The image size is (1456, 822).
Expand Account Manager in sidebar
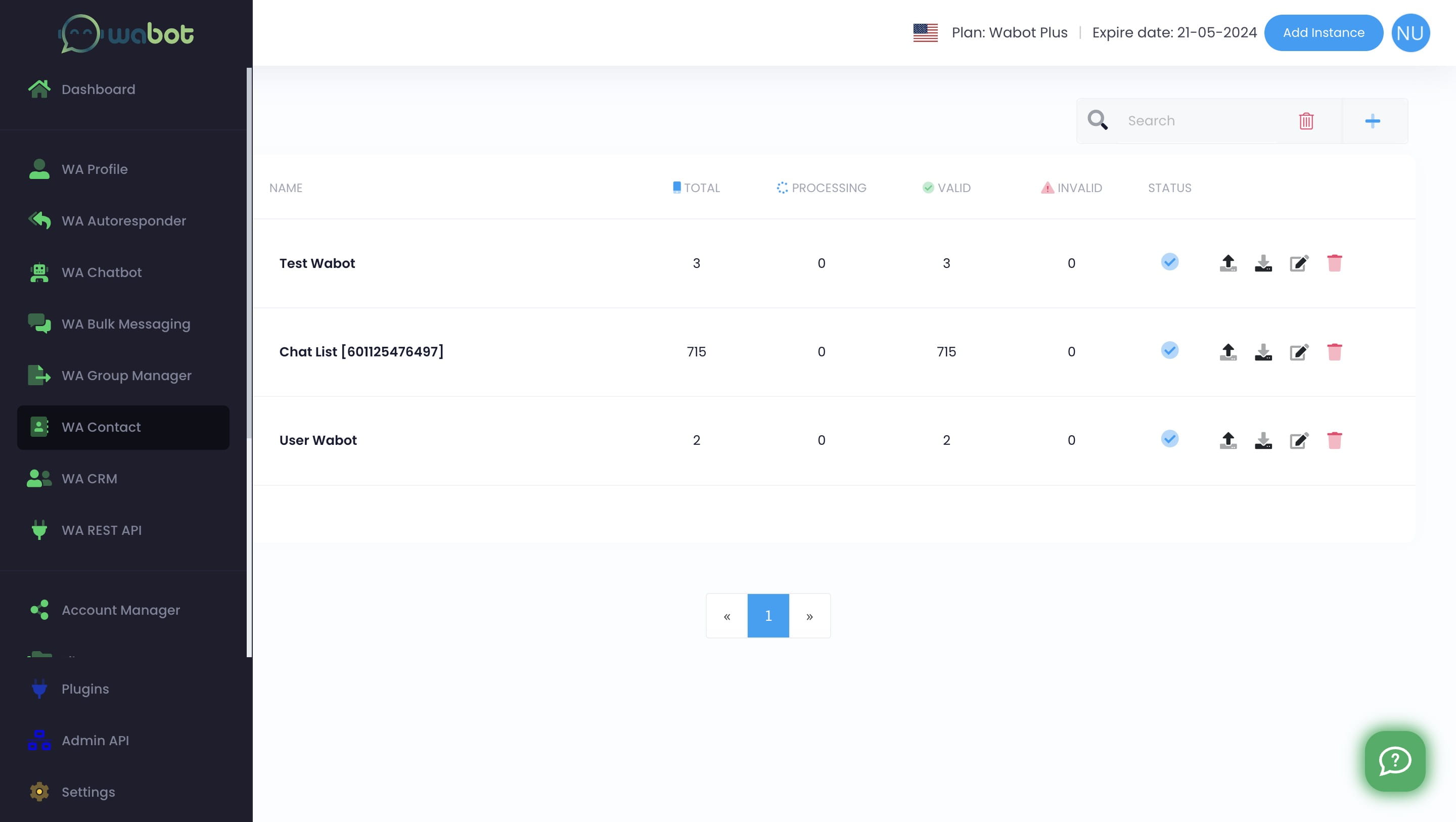[121, 610]
